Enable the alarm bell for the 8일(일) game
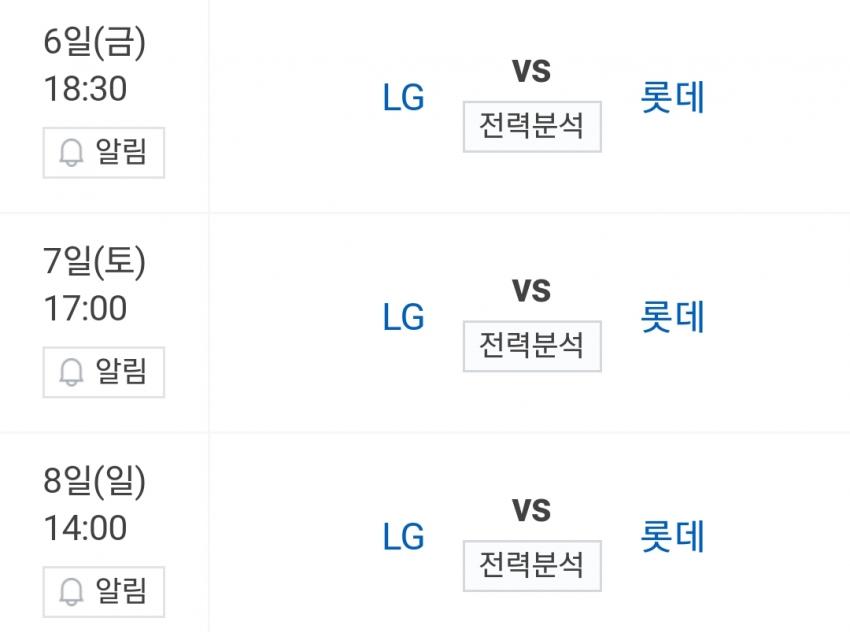Screen dimensions: 850x632 click(71, 592)
